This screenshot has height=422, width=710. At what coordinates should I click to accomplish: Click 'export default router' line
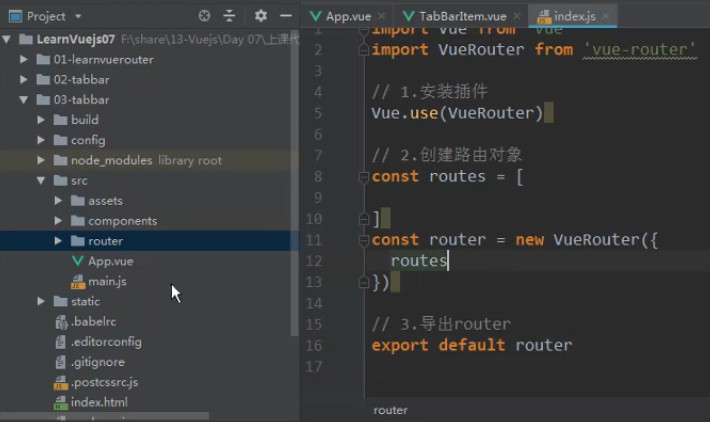coord(472,345)
